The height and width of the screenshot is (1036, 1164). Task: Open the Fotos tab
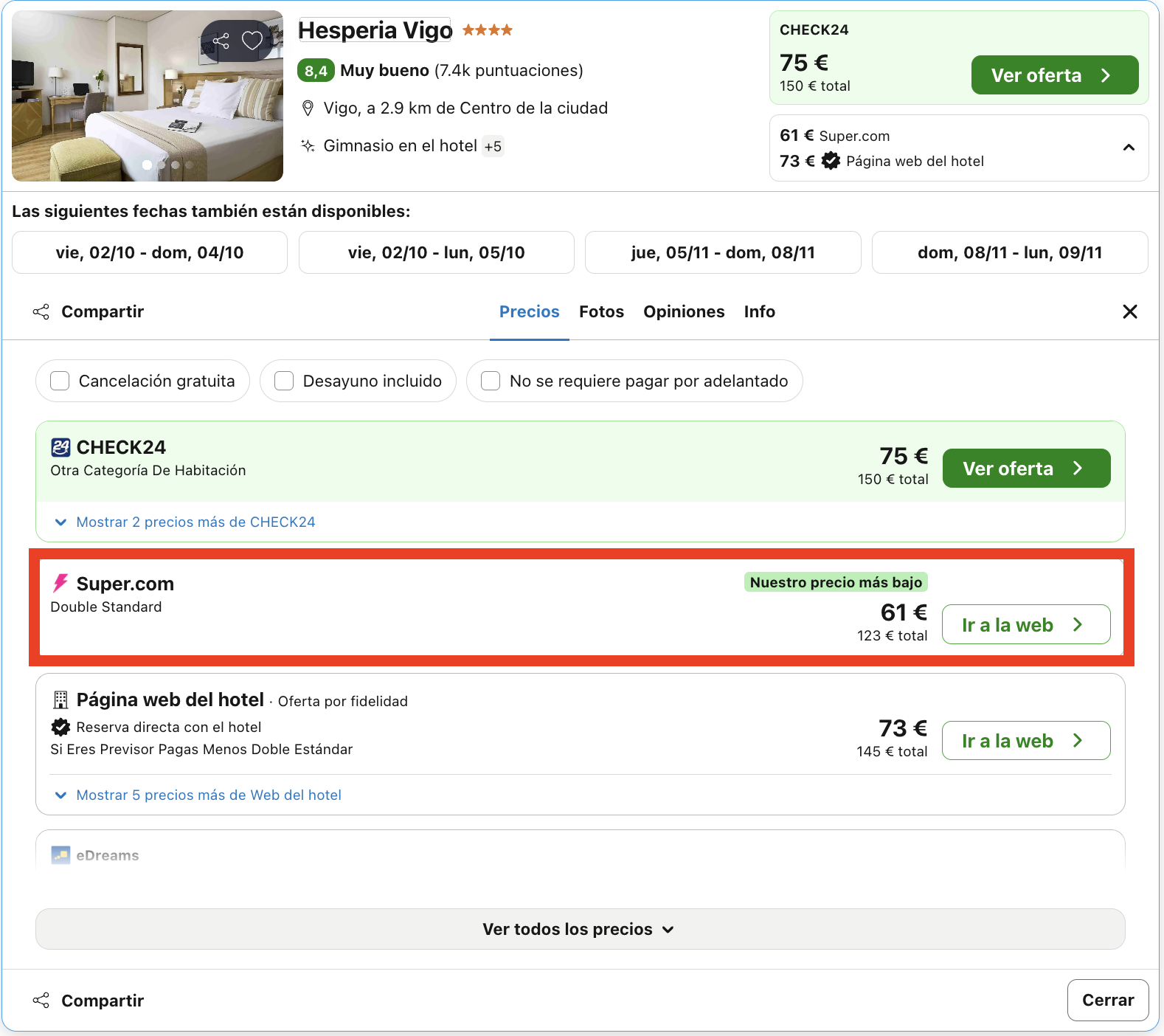[x=602, y=311]
